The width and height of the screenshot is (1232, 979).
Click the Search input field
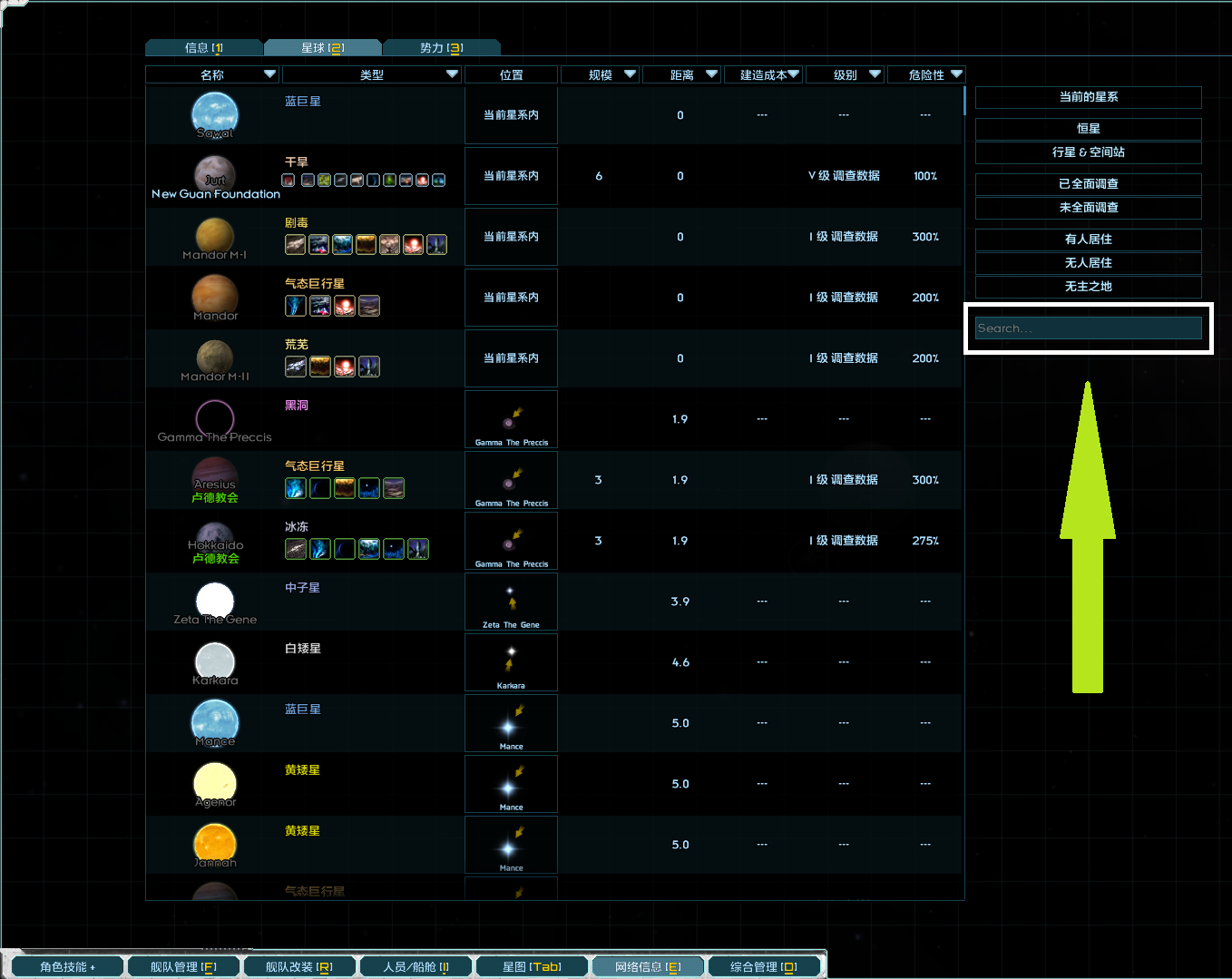(x=1088, y=328)
